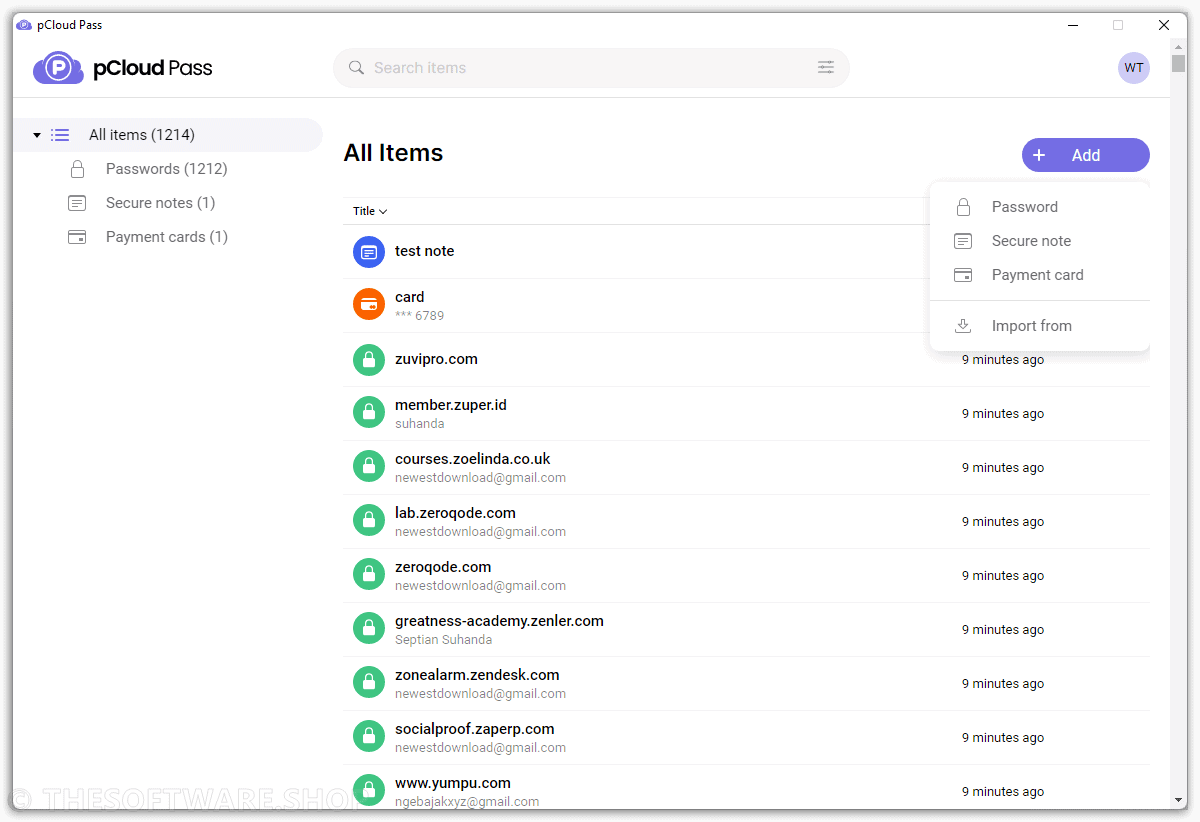
Task: Click the lock icon beside zonealarm.zendesk.com
Action: point(369,682)
